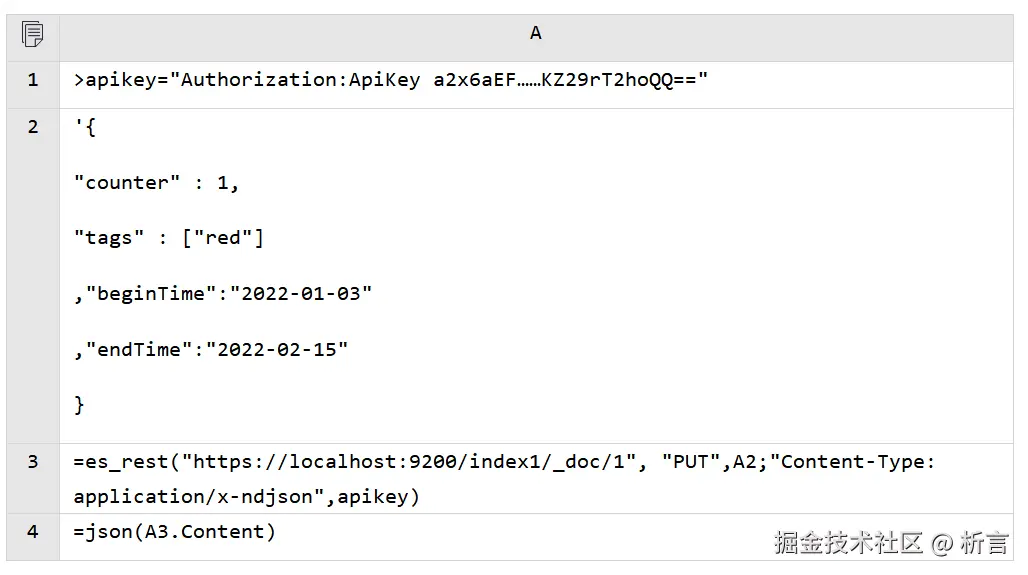
Task: Click the "PUT" method argument in A3
Action: 691,462
